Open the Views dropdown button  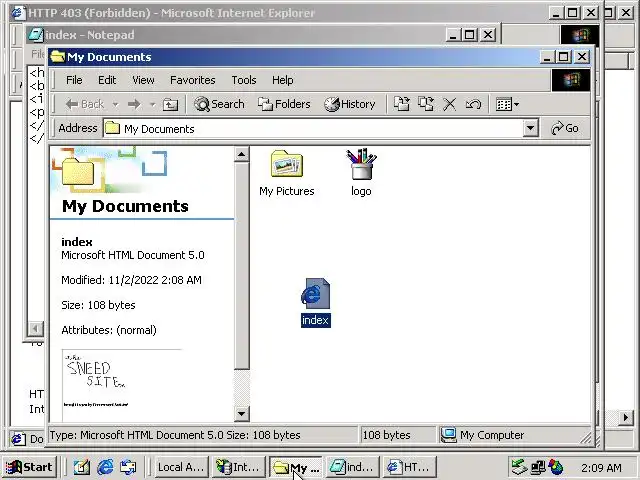tap(507, 104)
